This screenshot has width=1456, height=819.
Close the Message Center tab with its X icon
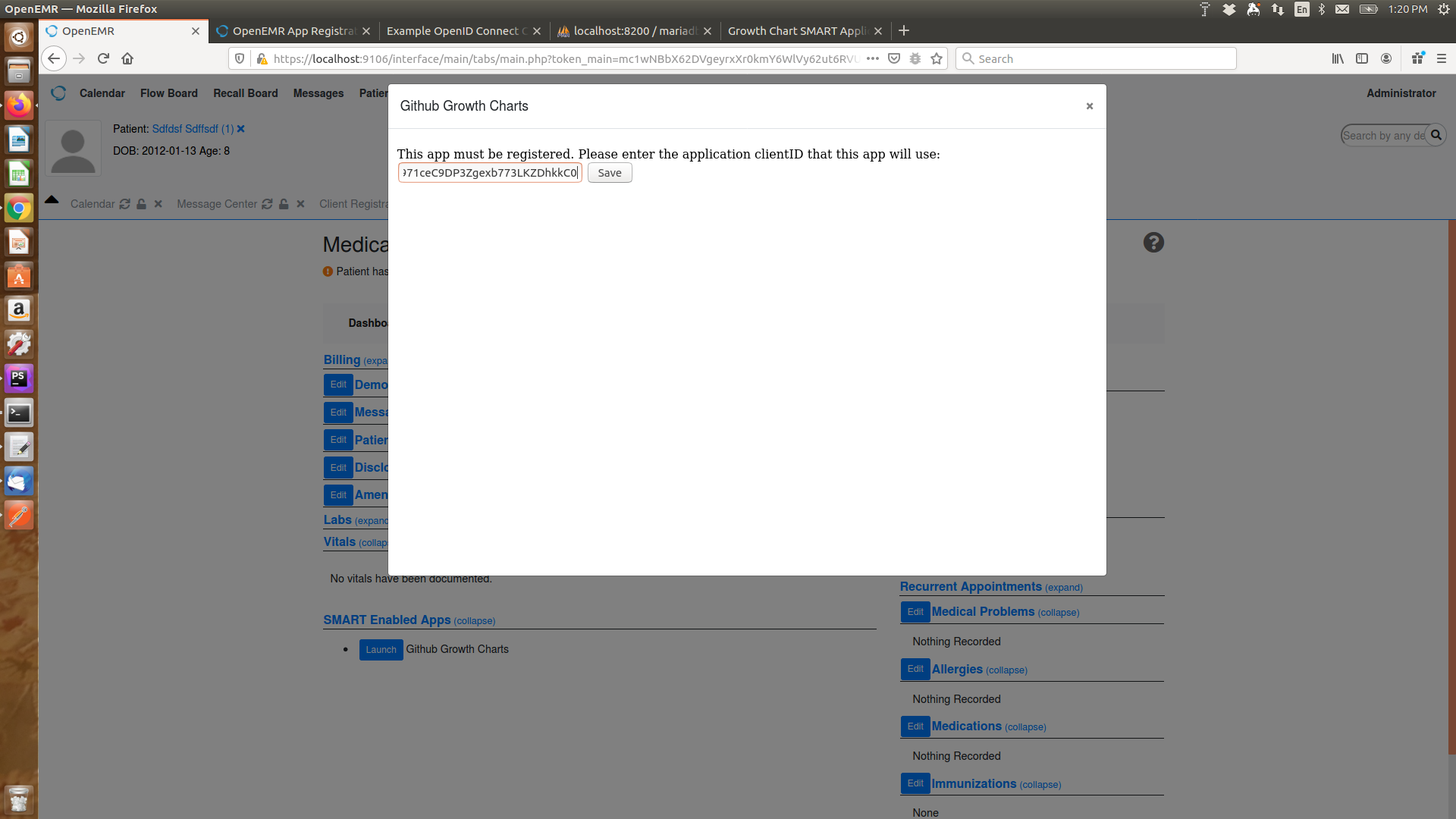click(300, 203)
